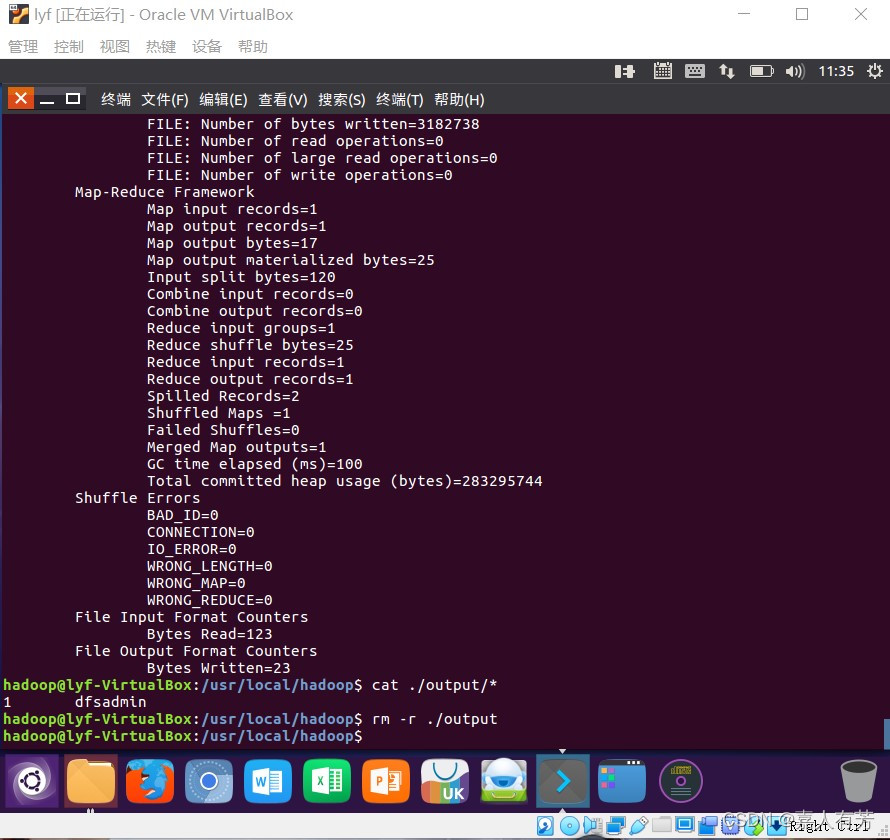The image size is (890, 840).
Task: Open the disc media app in dock
Action: [681, 782]
